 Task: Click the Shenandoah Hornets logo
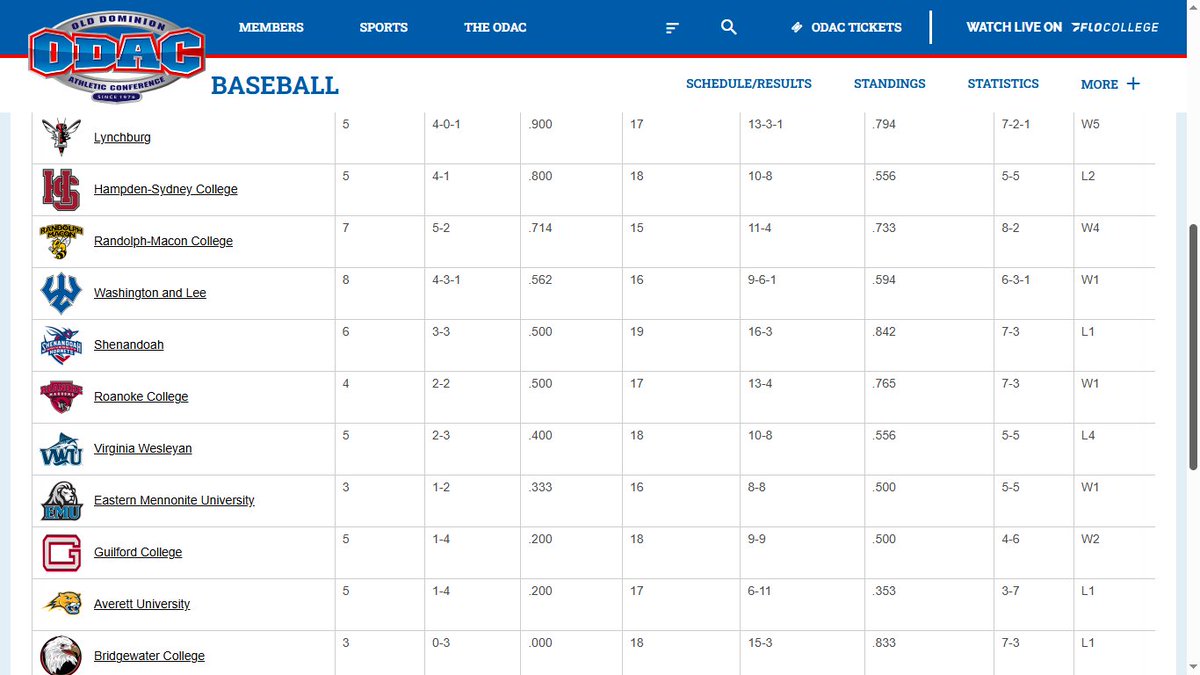click(x=61, y=345)
